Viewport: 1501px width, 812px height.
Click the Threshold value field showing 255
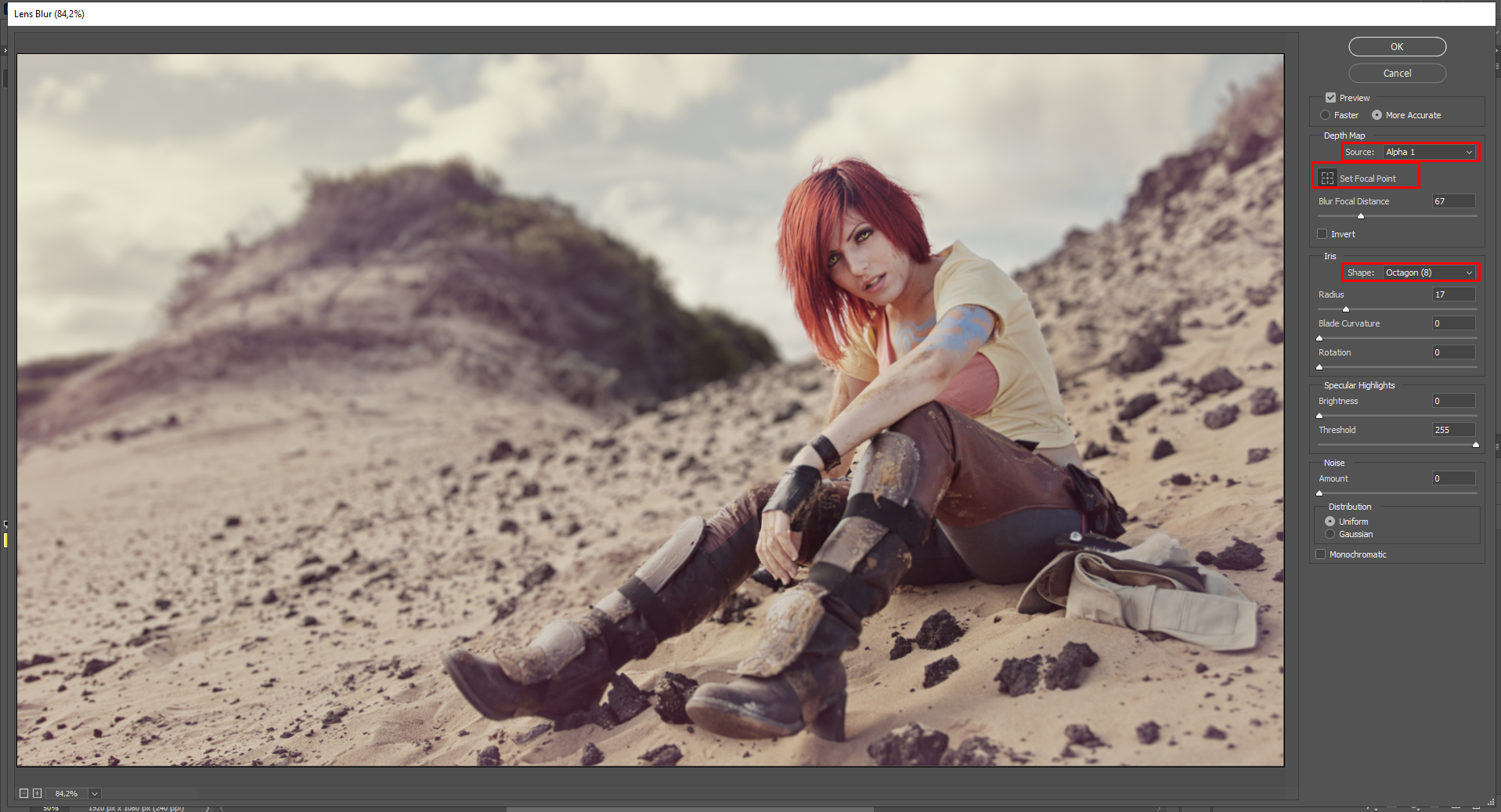[1454, 430]
